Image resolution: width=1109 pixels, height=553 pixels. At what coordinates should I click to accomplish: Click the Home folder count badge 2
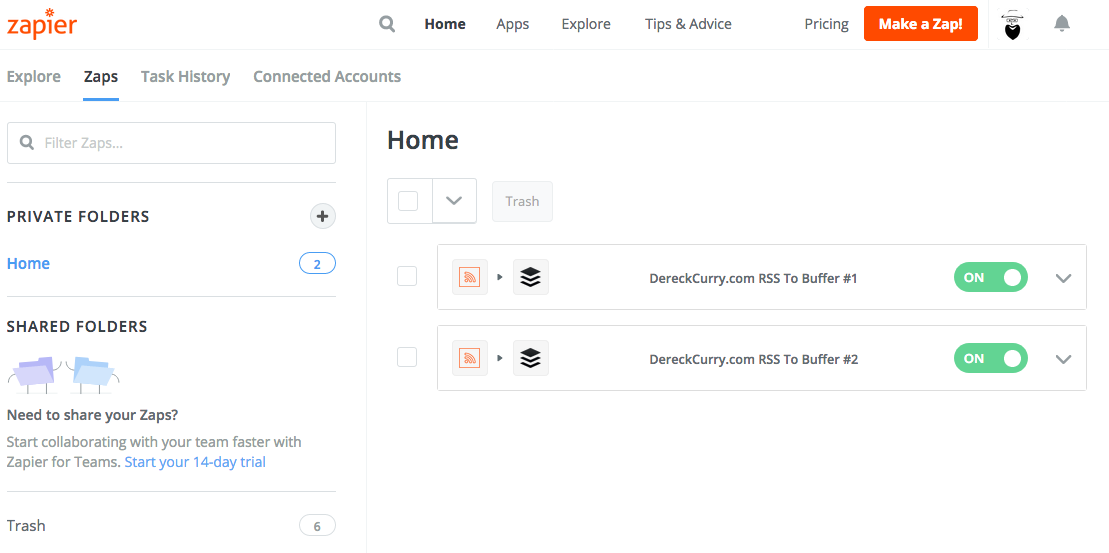(x=317, y=264)
